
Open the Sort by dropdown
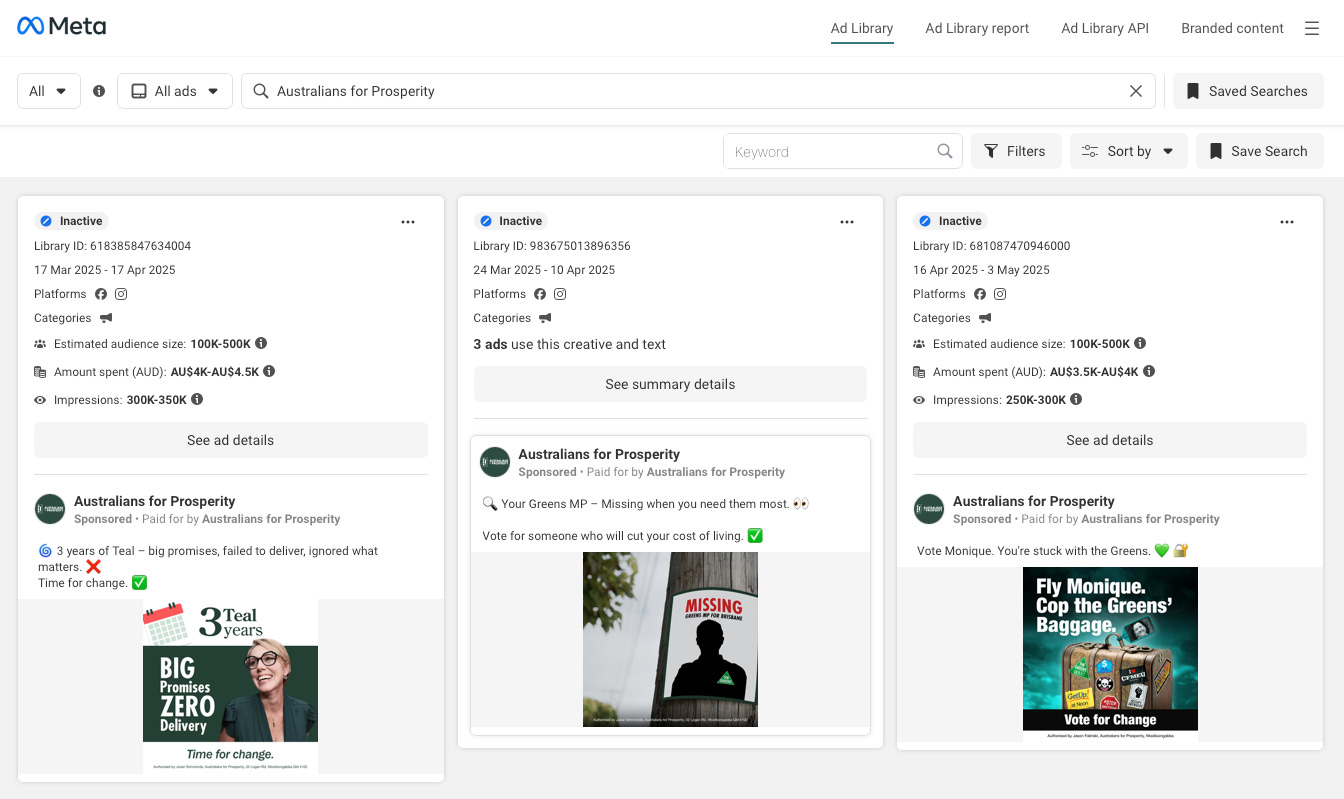1129,151
